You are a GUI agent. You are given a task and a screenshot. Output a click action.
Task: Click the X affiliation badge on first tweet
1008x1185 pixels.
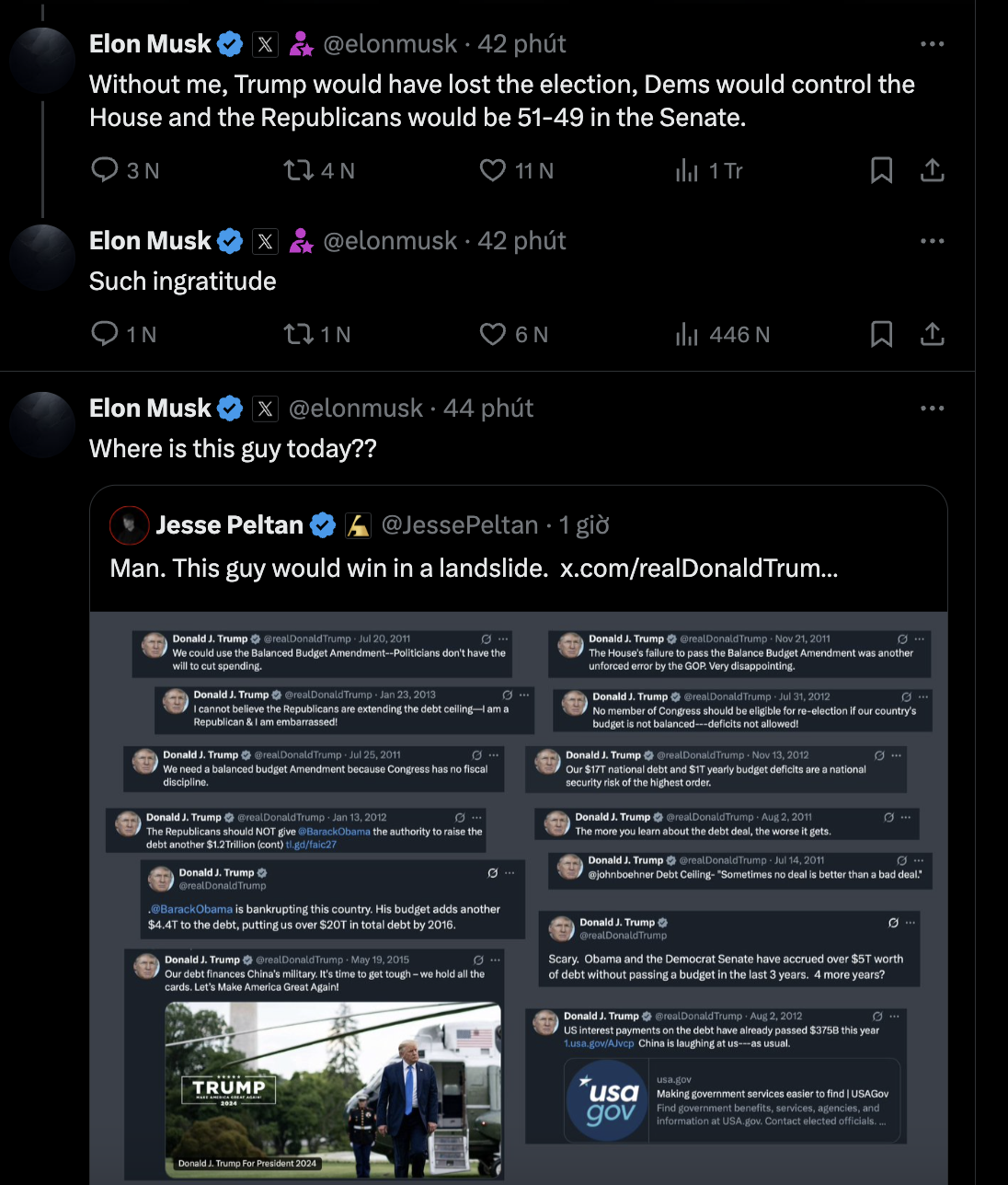[265, 44]
